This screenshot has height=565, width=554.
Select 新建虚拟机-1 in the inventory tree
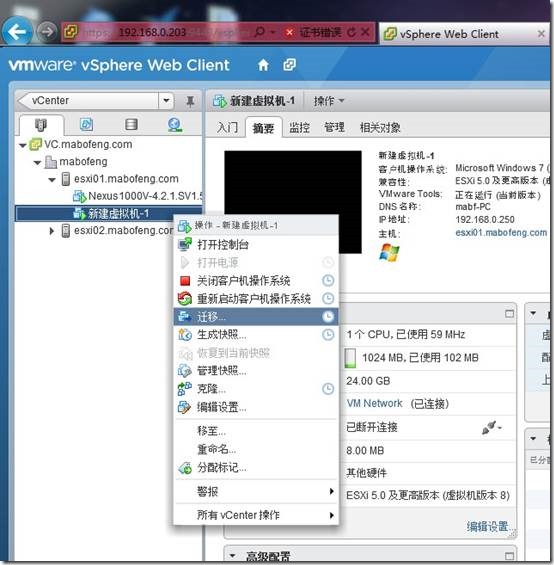[x=108, y=213]
